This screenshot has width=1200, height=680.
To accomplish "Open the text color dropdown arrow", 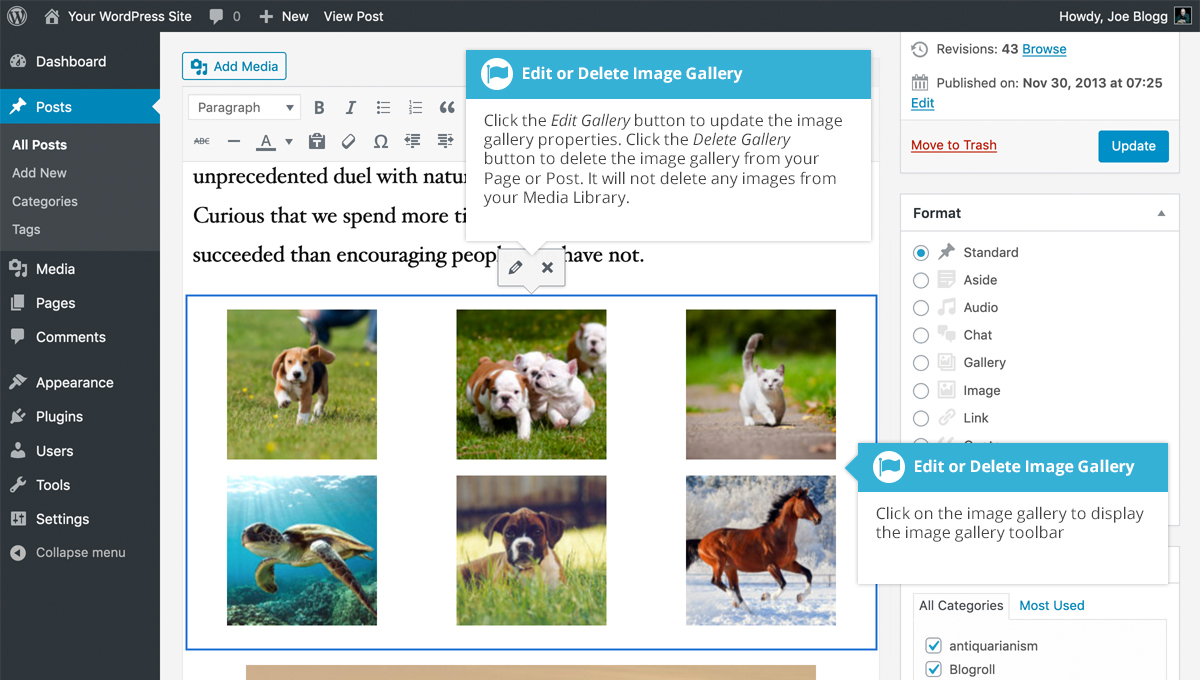I will [288, 140].
